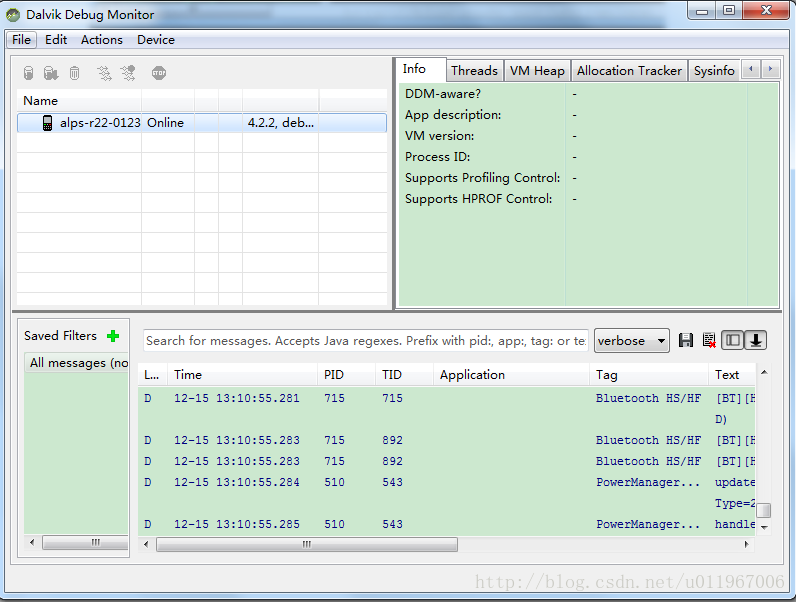Click the Dalvik Debug Monitor title icon
This screenshot has width=796, height=602.
coord(13,15)
